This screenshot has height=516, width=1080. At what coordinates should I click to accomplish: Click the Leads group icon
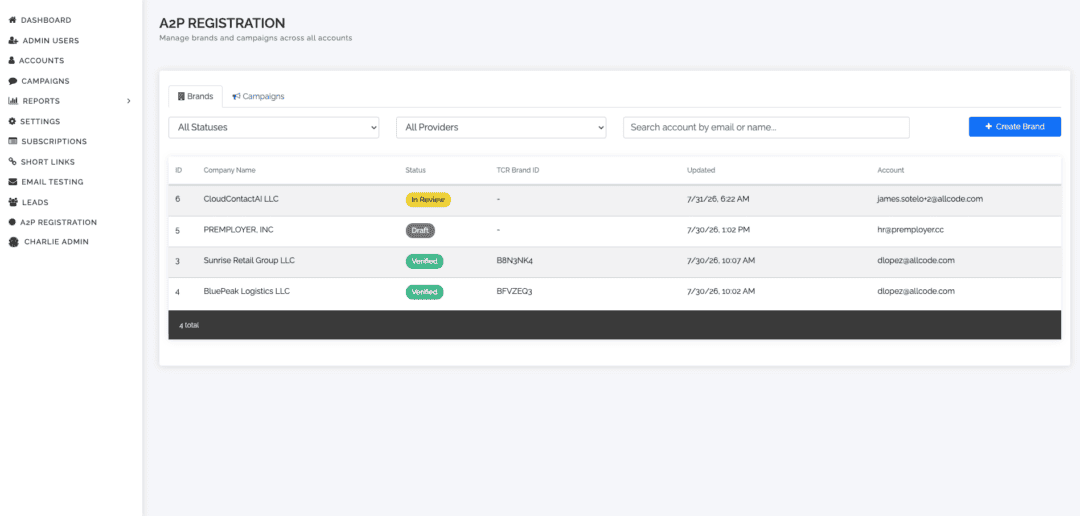click(13, 202)
